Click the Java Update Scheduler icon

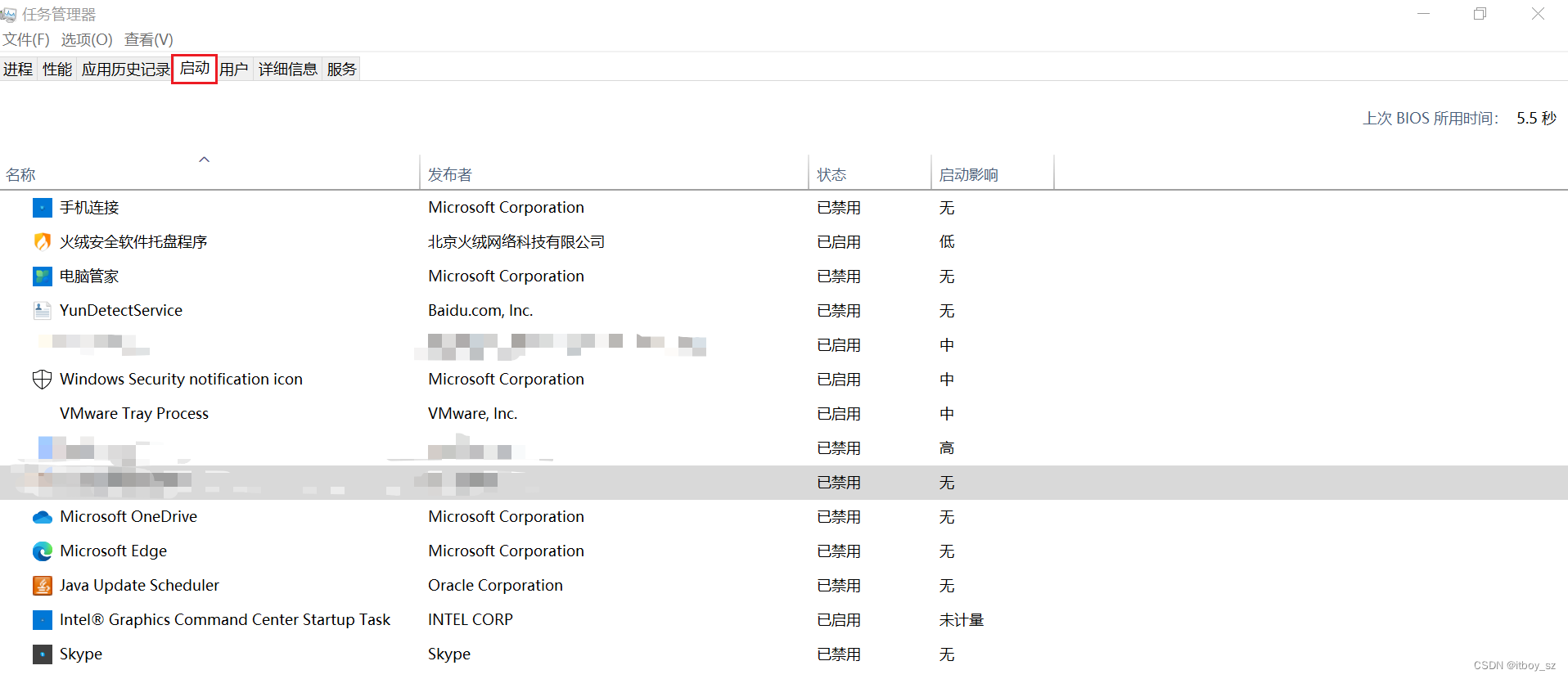tap(43, 586)
